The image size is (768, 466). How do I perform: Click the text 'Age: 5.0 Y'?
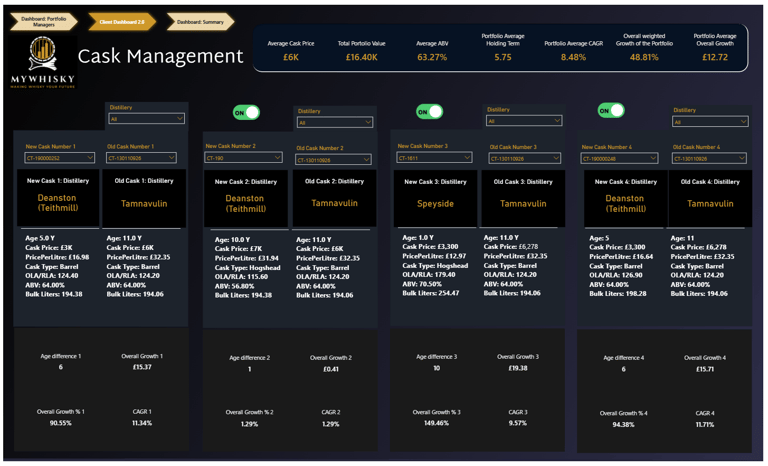click(x=40, y=238)
